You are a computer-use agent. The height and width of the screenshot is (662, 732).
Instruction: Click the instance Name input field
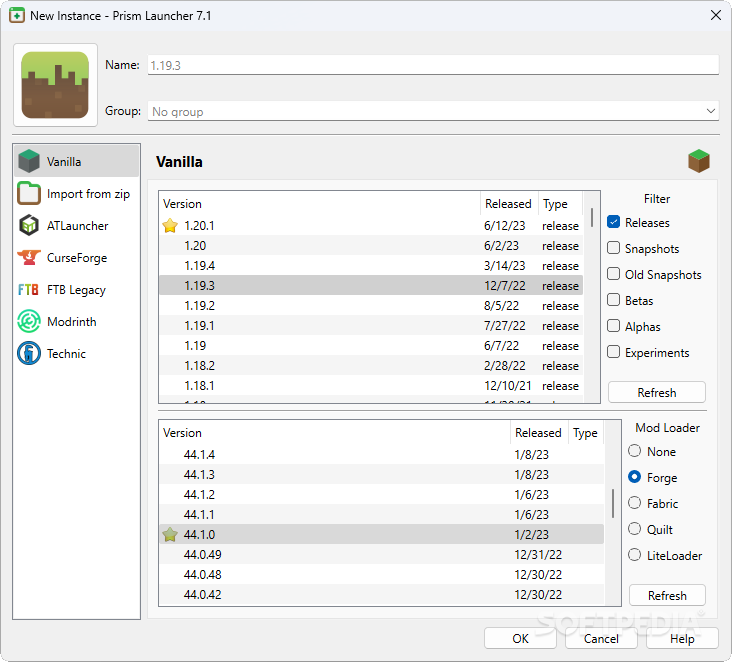tap(433, 65)
